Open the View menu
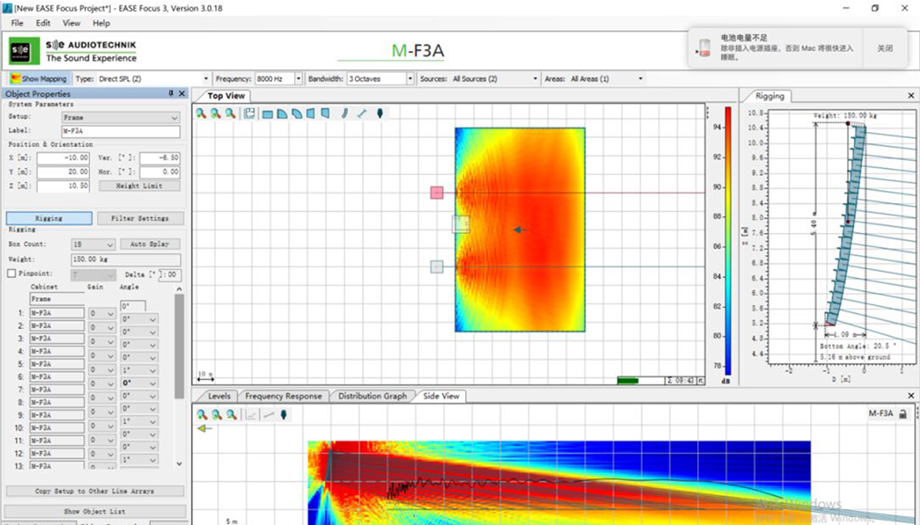This screenshot has width=920, height=525. pyautogui.click(x=71, y=22)
